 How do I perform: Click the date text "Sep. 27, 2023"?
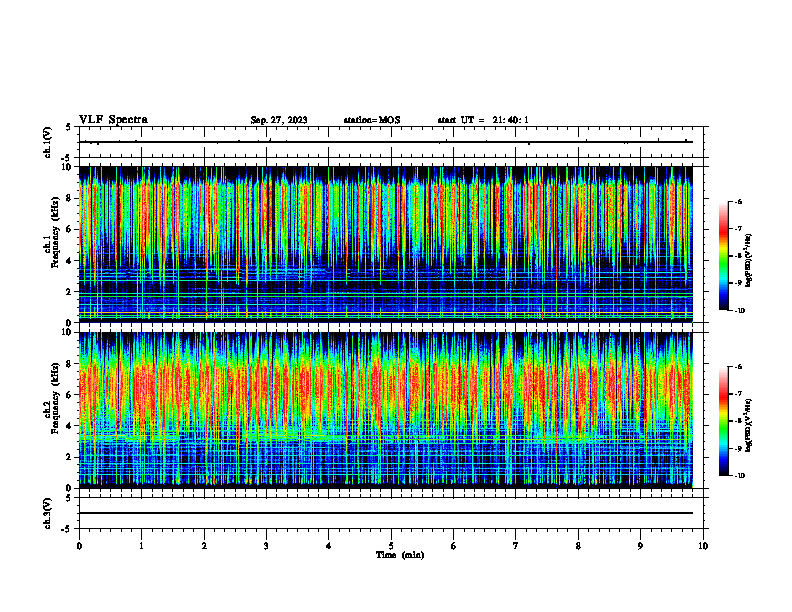(x=279, y=120)
